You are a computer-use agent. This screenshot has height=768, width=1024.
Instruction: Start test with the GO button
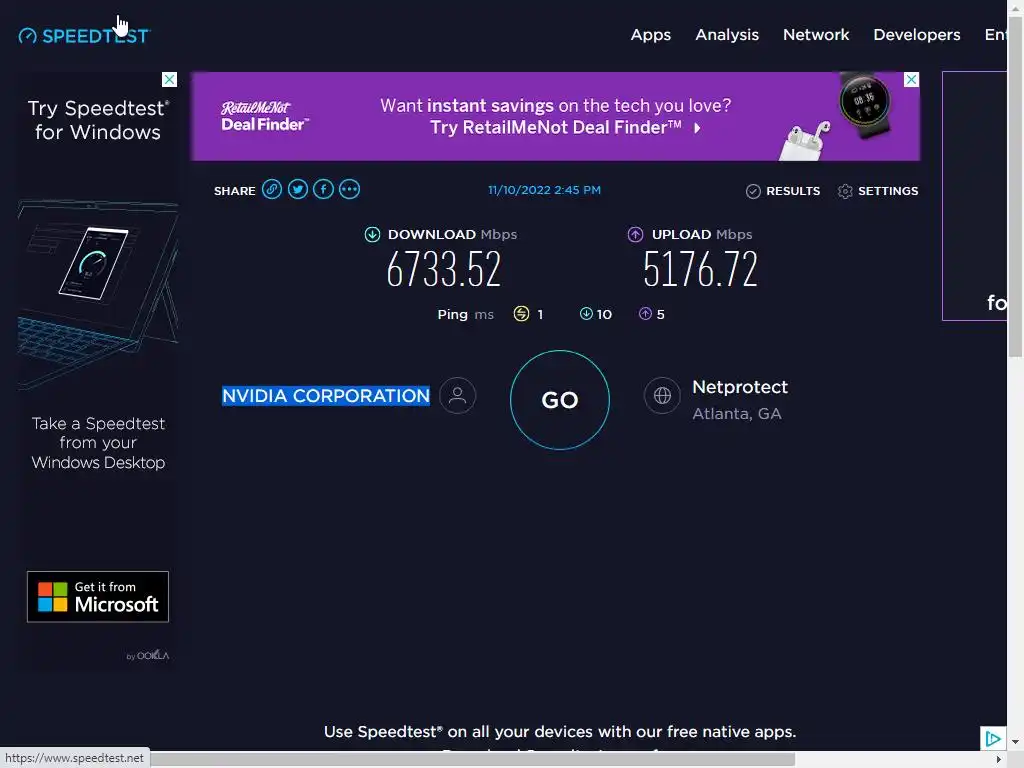560,400
